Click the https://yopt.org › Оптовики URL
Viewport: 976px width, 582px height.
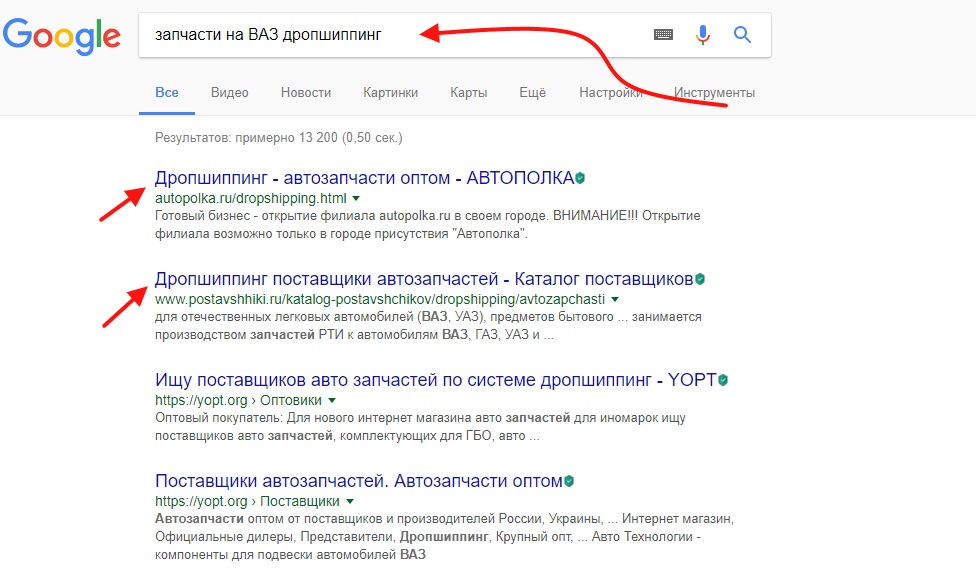click(x=238, y=400)
